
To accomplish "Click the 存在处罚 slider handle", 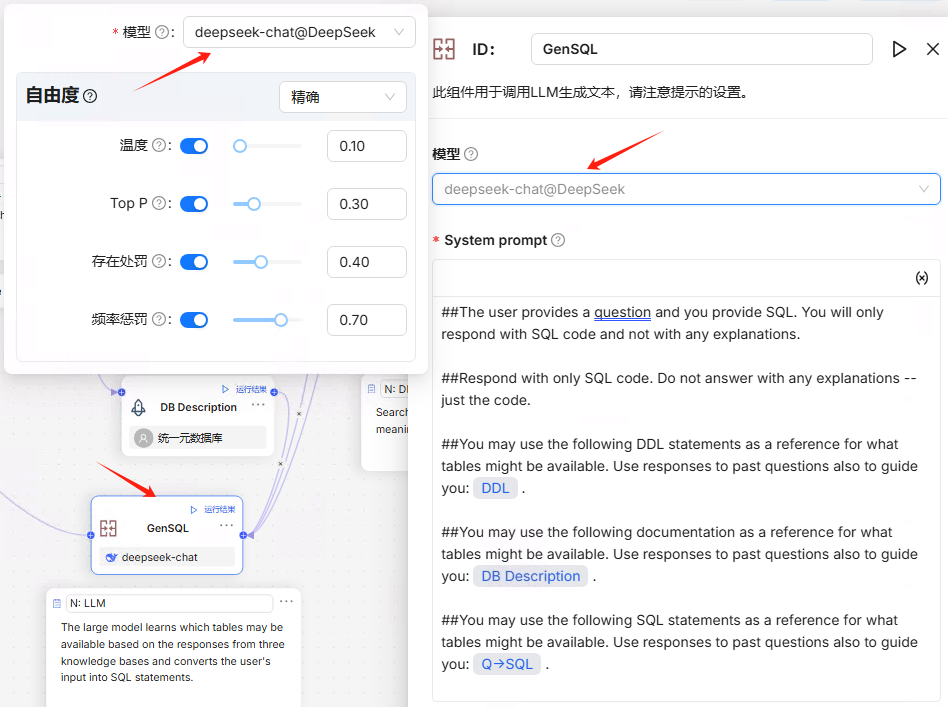I will [x=261, y=262].
